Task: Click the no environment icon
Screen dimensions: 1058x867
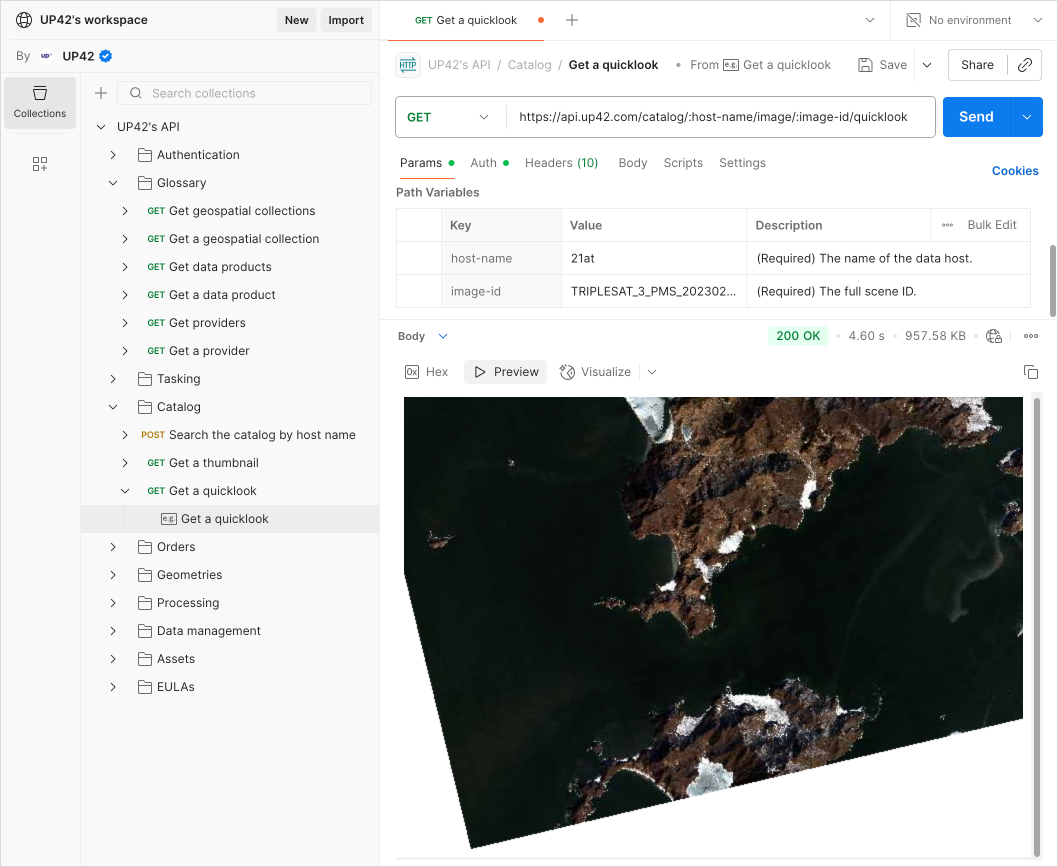Action: click(x=913, y=20)
